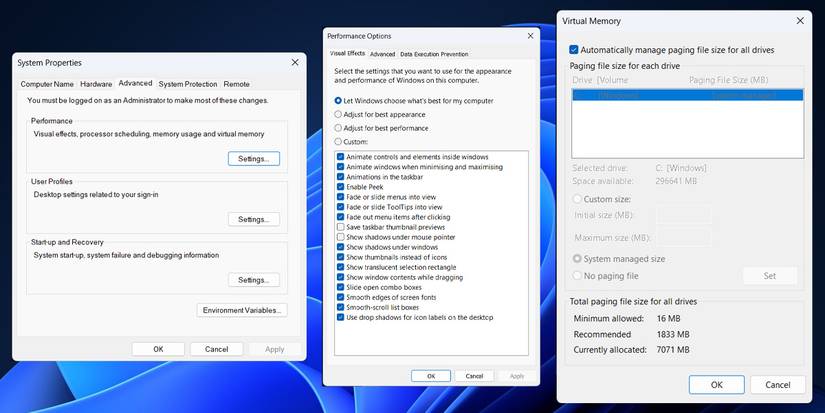This screenshot has width=825, height=413.
Task: Toggle Animations in the taskbar
Action: coord(340,177)
